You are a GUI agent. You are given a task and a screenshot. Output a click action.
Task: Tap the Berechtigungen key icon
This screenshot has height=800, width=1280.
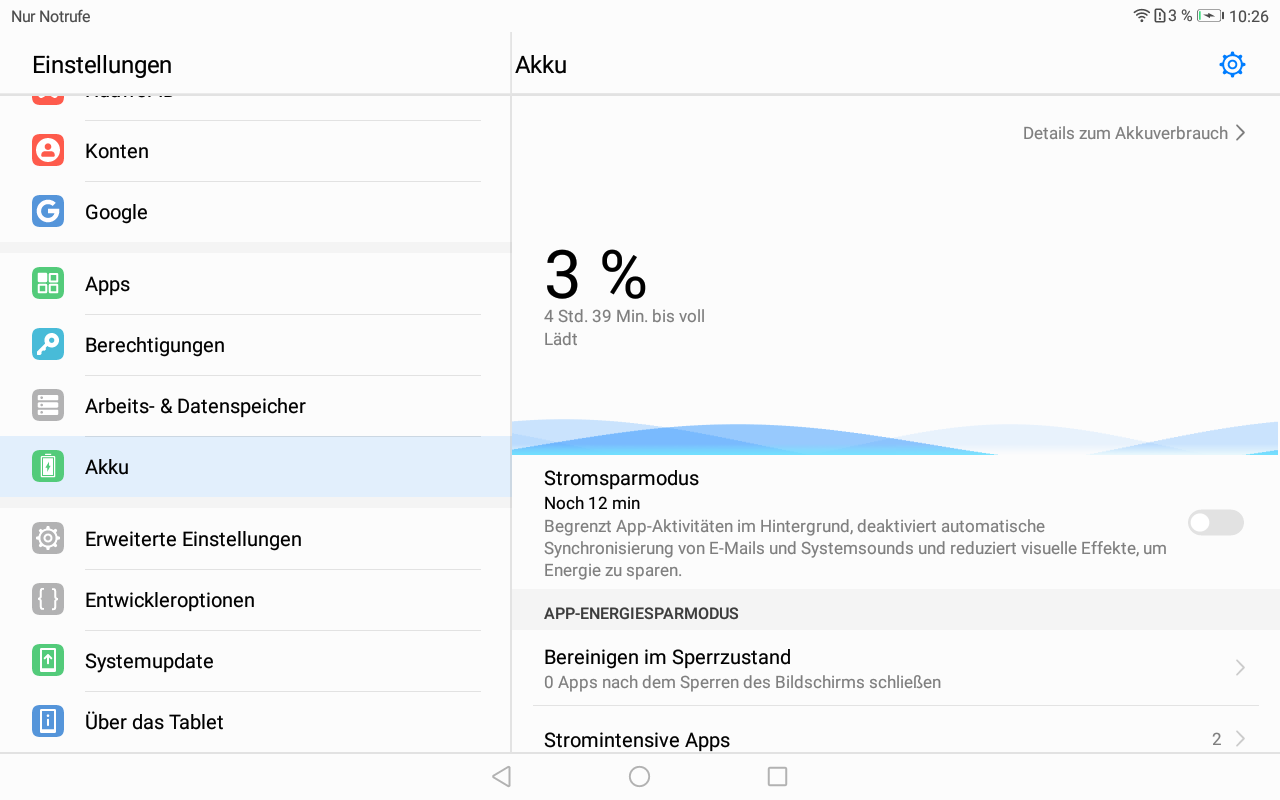(x=48, y=345)
